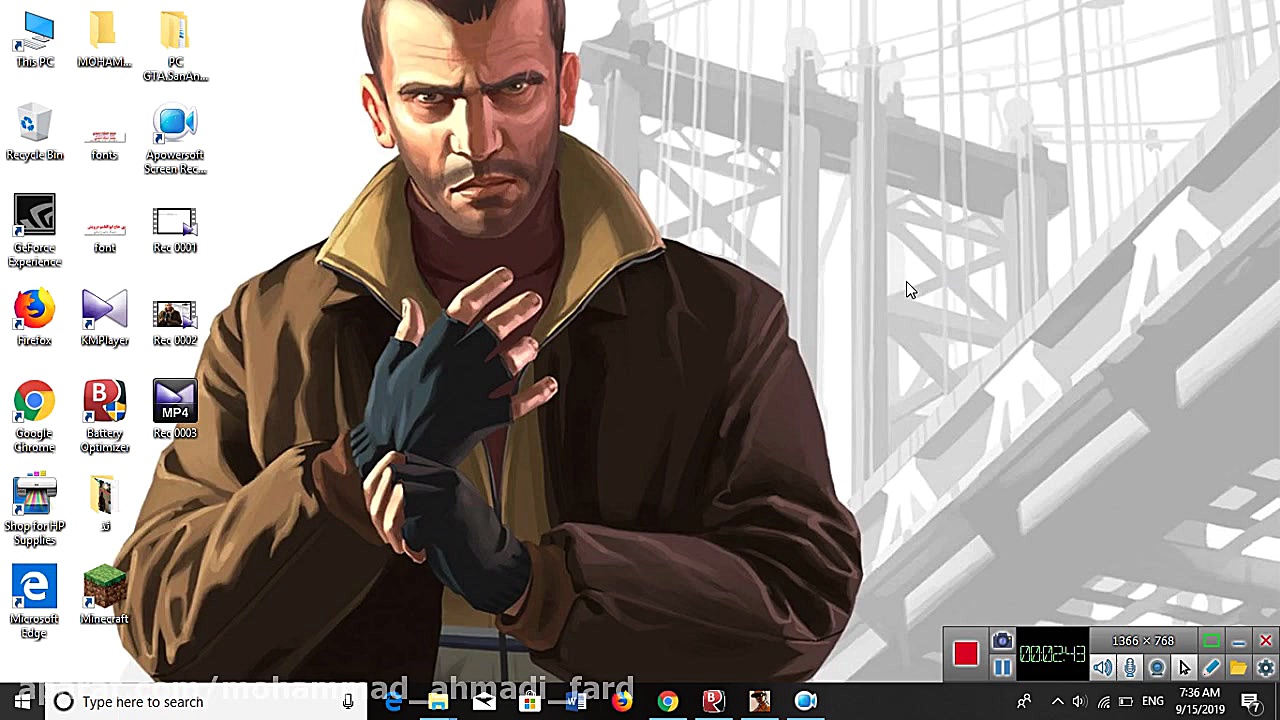Open the screen recorder settings gear

pyautogui.click(x=1266, y=667)
